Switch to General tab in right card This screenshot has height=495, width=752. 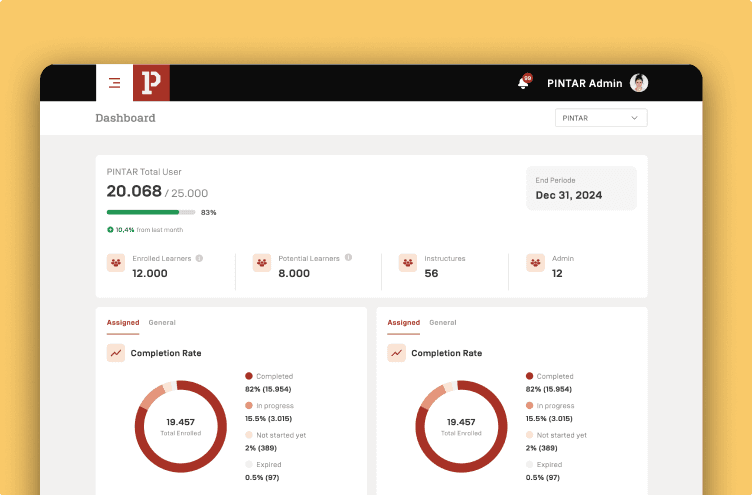443,323
